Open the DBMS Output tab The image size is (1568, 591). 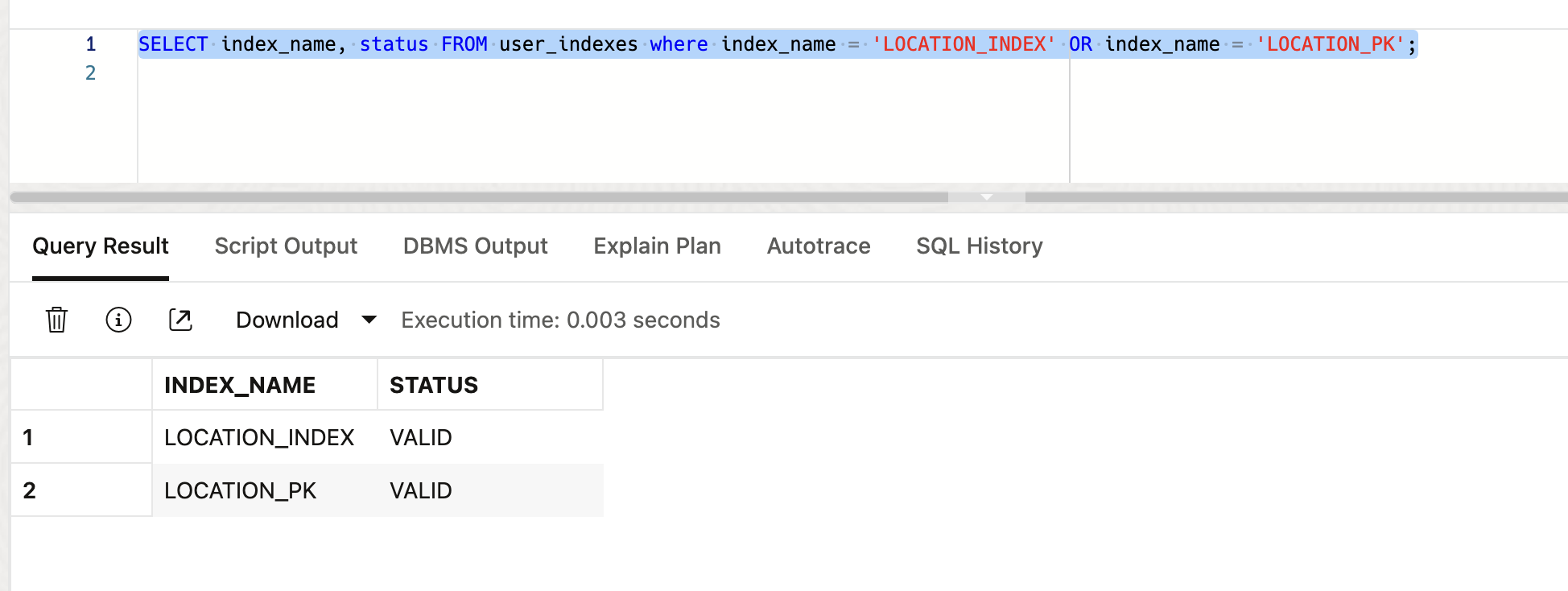pos(475,246)
